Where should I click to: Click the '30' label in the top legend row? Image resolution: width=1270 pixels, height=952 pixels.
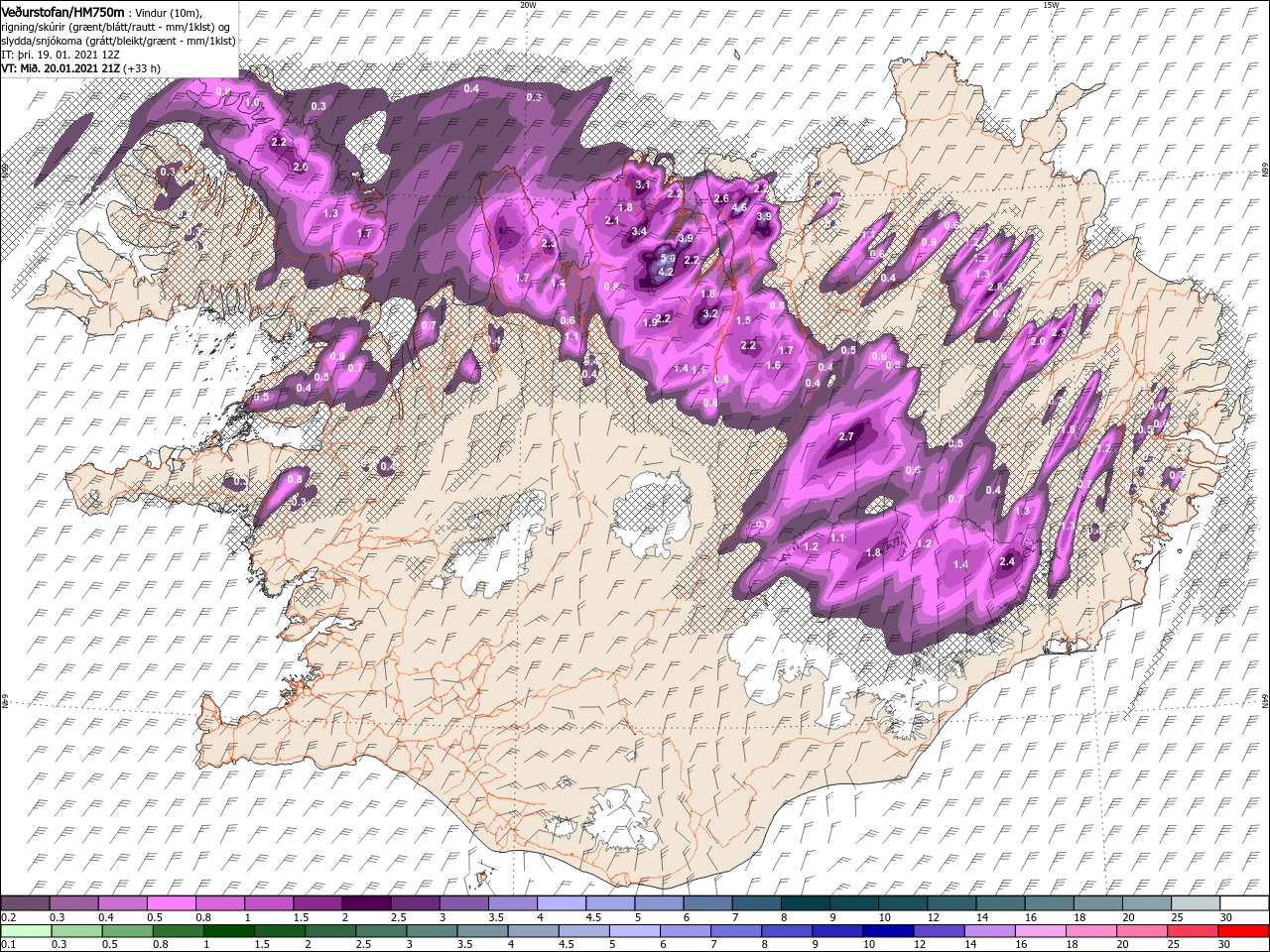[x=1224, y=917]
